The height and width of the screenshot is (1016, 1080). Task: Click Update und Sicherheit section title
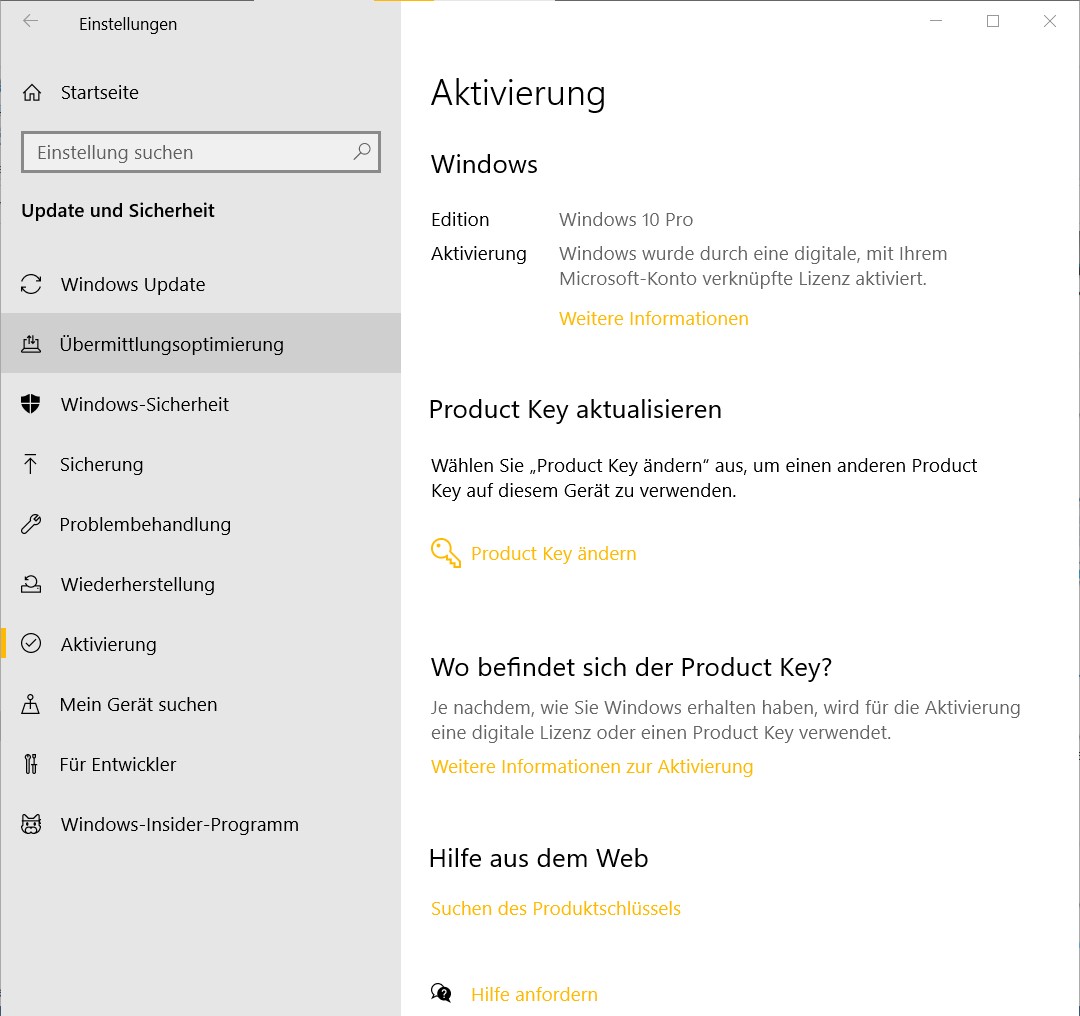click(118, 210)
